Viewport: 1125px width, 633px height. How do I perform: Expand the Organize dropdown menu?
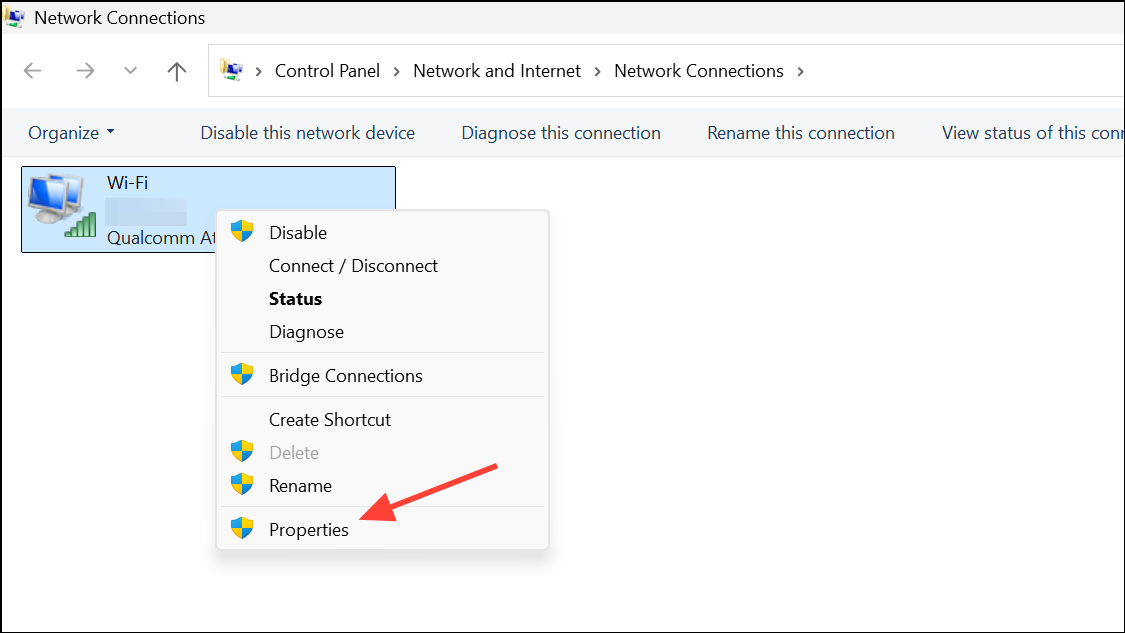tap(71, 133)
